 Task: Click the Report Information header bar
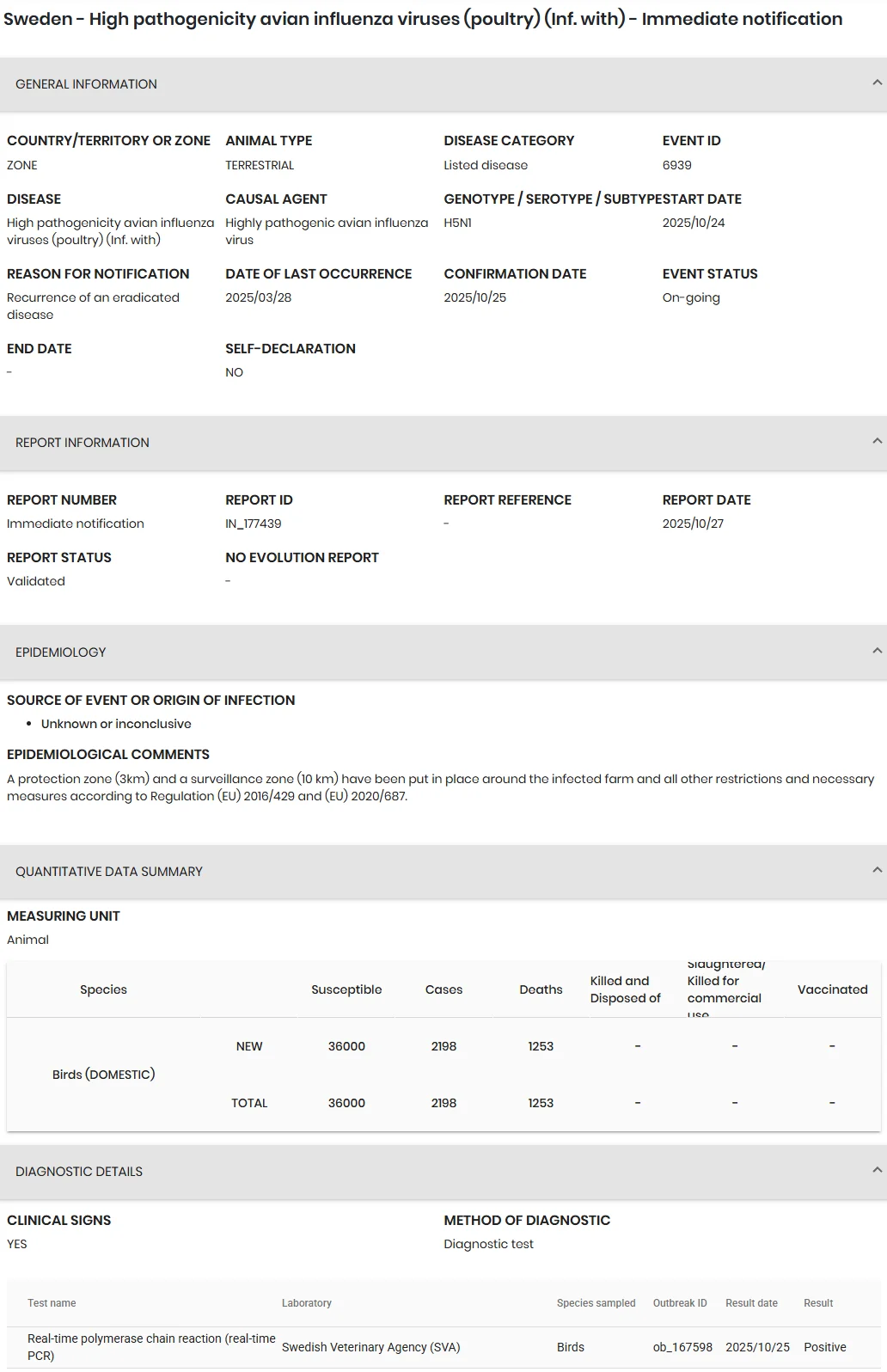[x=443, y=443]
